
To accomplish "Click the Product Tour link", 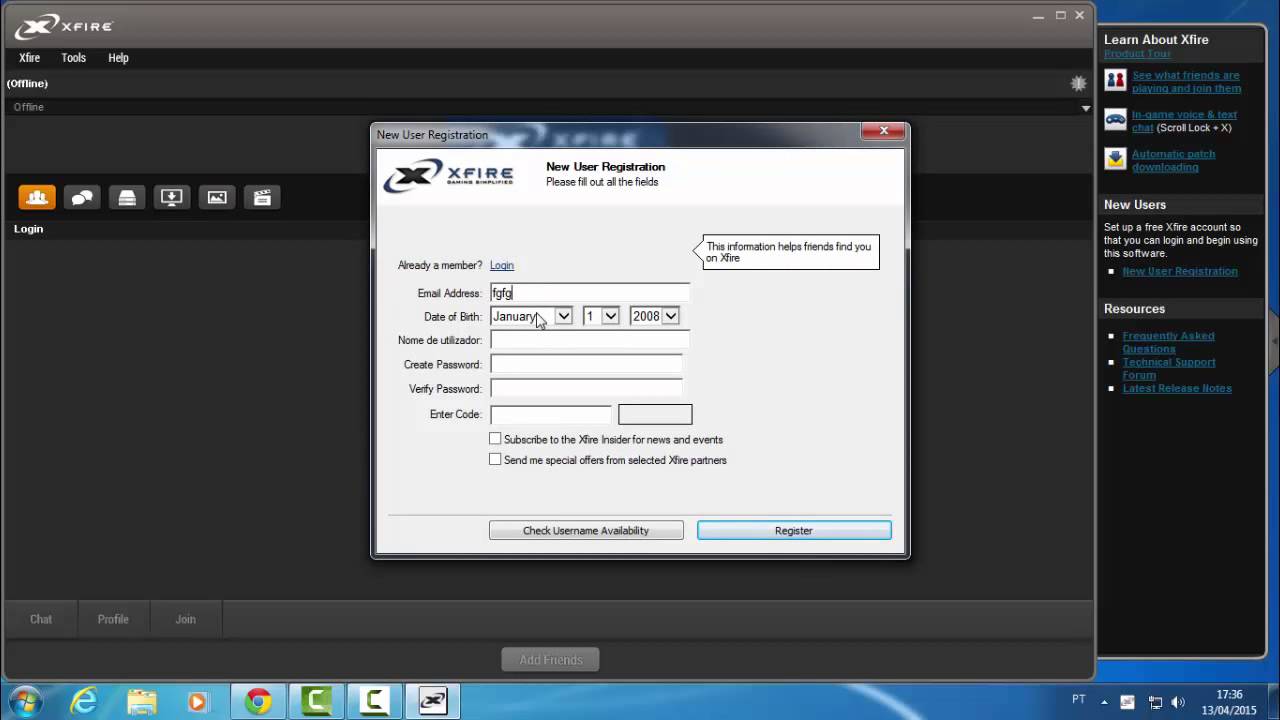I will click(x=1137, y=54).
